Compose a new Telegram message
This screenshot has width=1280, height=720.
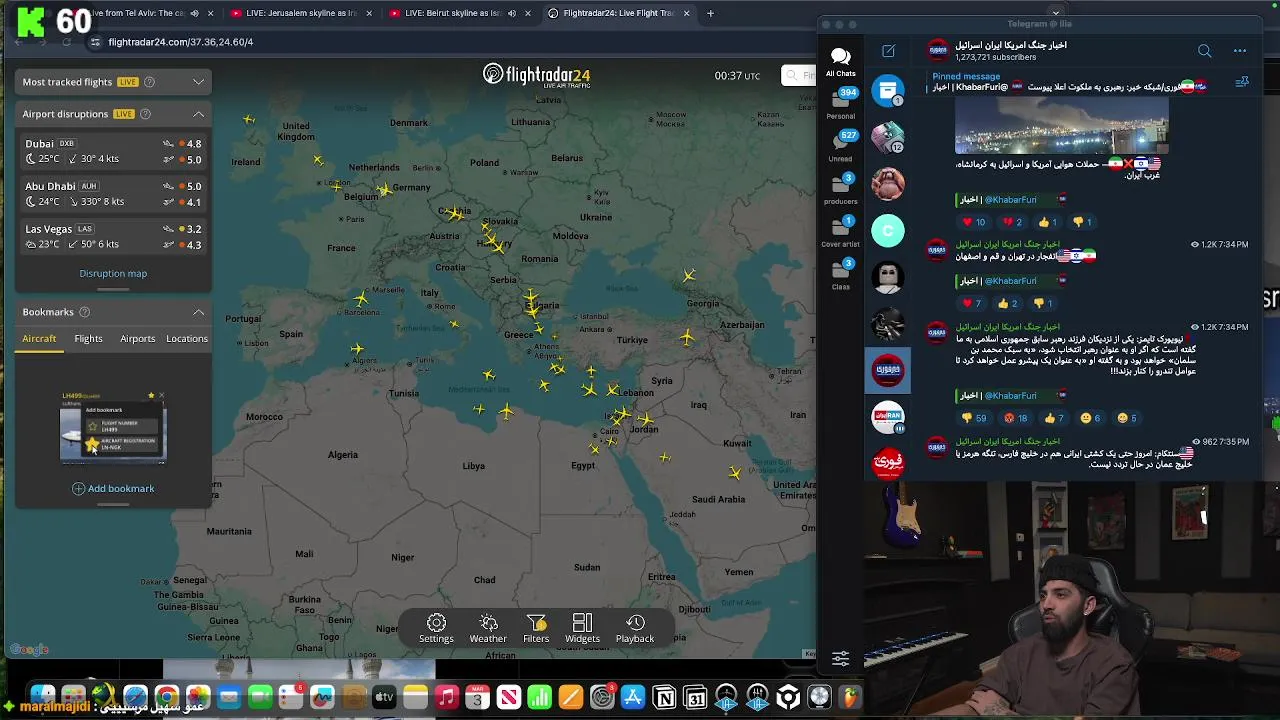(x=888, y=51)
